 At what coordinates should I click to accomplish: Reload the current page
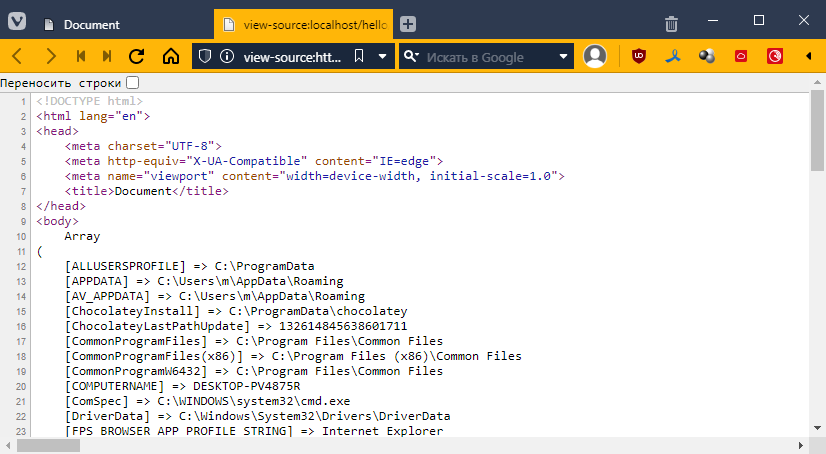click(x=137, y=56)
